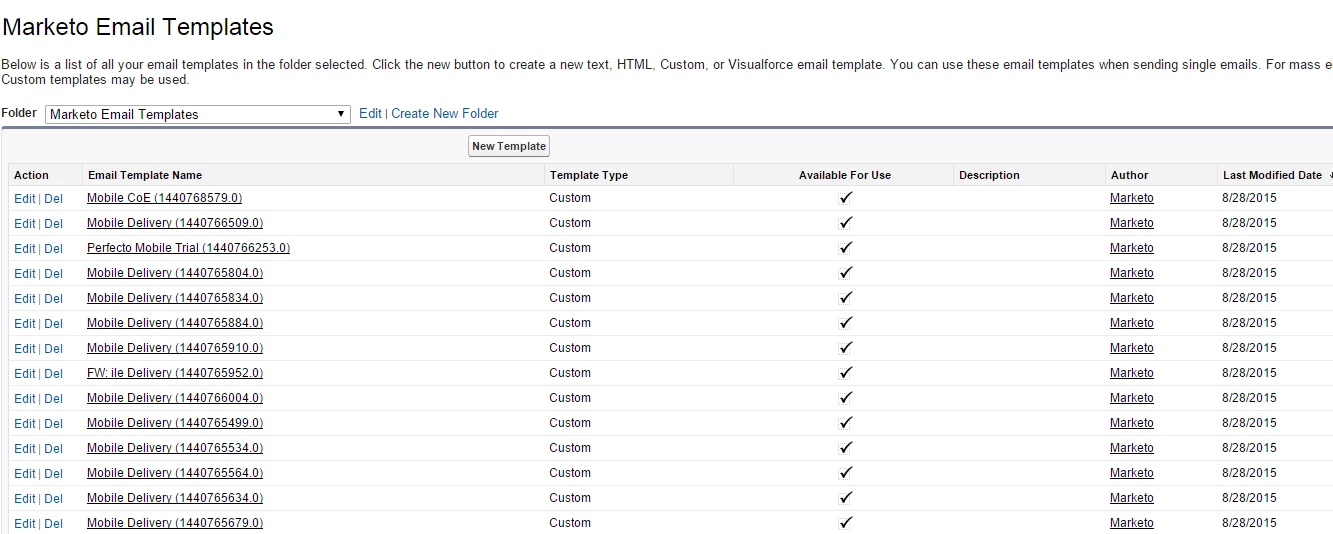Image resolution: width=1333 pixels, height=534 pixels.
Task: Select the Custom type cell in Perfecto Mobile Trial row
Action: click(570, 248)
